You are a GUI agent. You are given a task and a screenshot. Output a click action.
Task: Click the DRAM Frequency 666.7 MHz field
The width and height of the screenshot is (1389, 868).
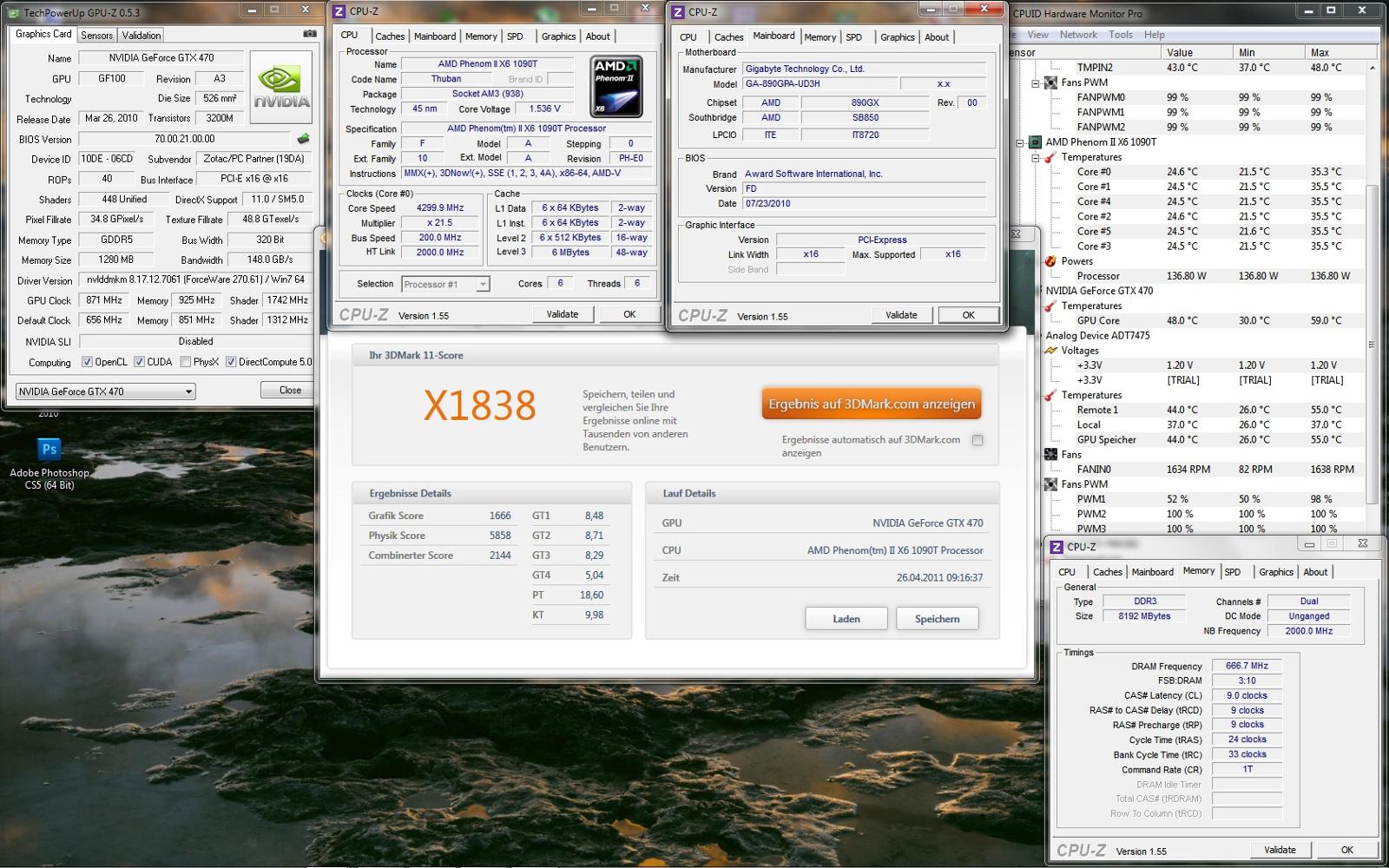[1247, 666]
